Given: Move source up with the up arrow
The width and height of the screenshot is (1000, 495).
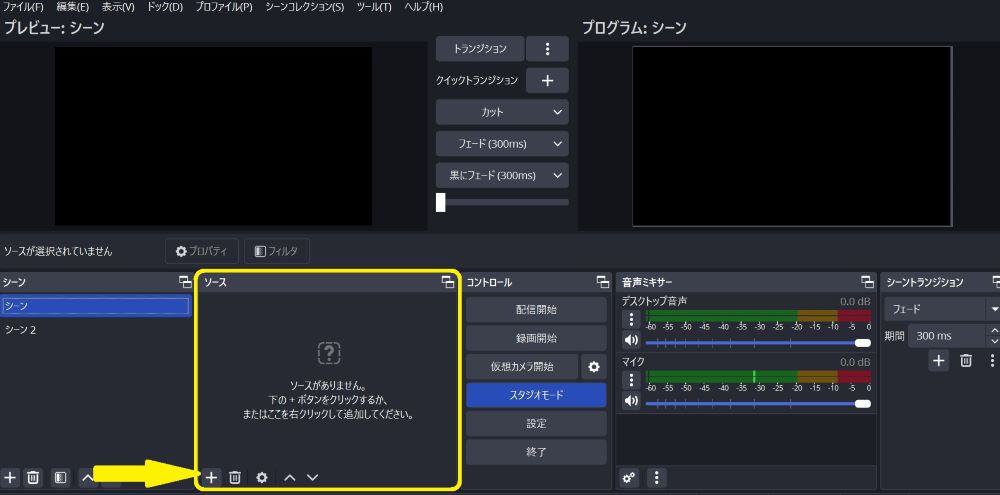Looking at the screenshot, I should (x=290, y=477).
